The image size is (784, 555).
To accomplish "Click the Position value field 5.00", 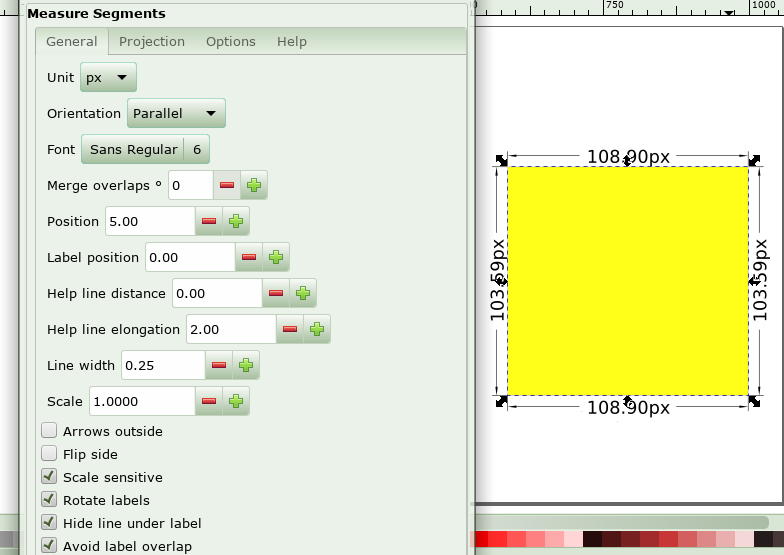I will [x=150, y=221].
